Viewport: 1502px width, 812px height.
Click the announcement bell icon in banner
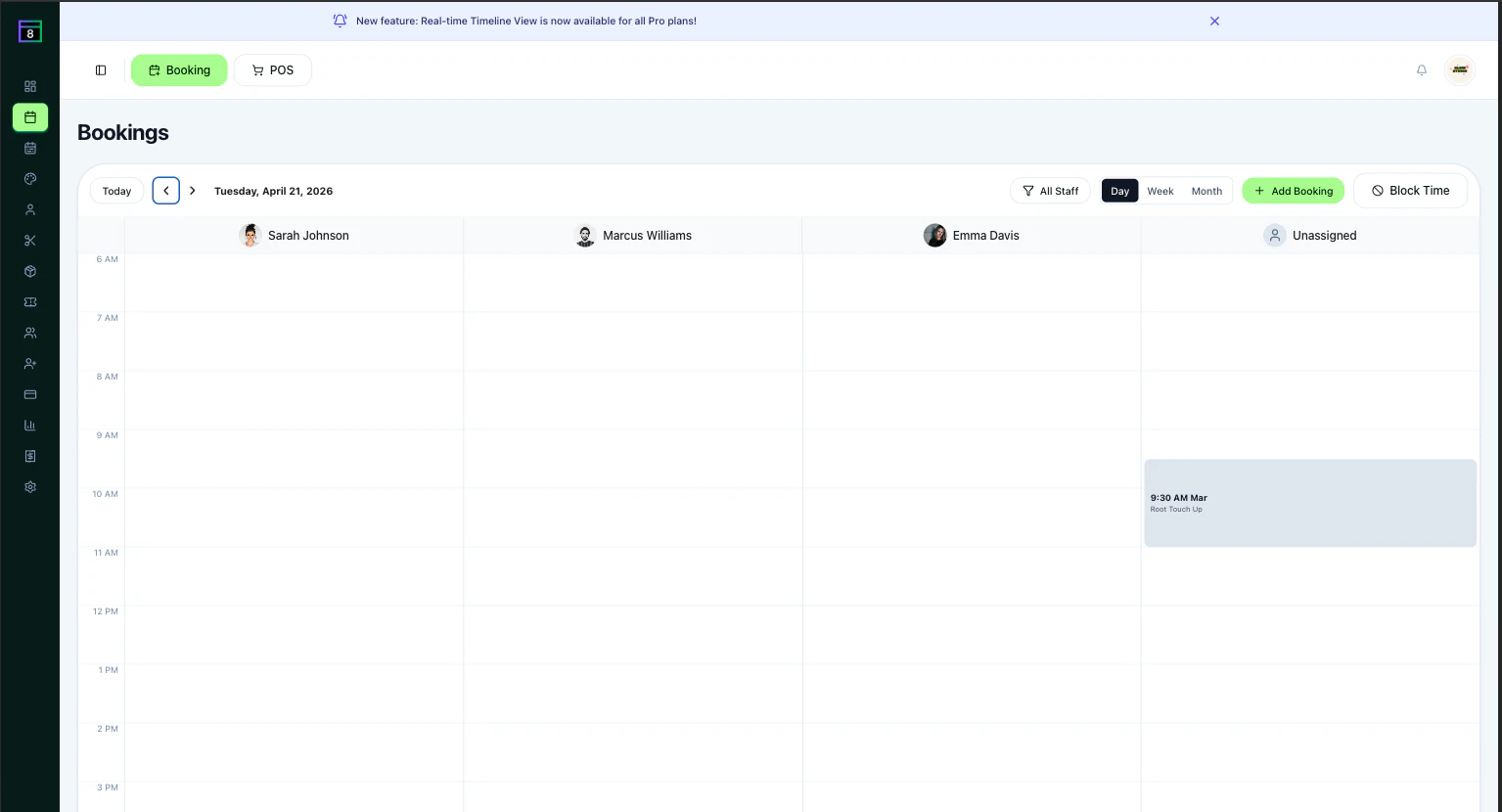pos(340,21)
